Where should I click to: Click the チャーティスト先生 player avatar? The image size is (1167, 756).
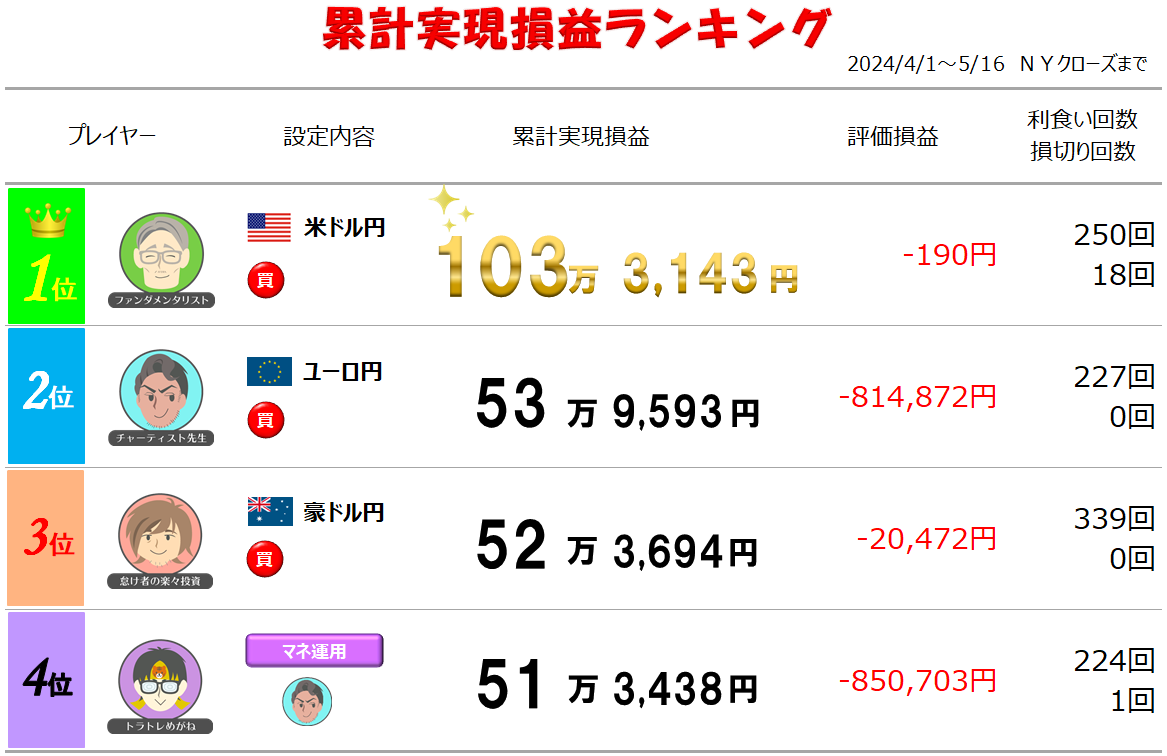point(161,391)
